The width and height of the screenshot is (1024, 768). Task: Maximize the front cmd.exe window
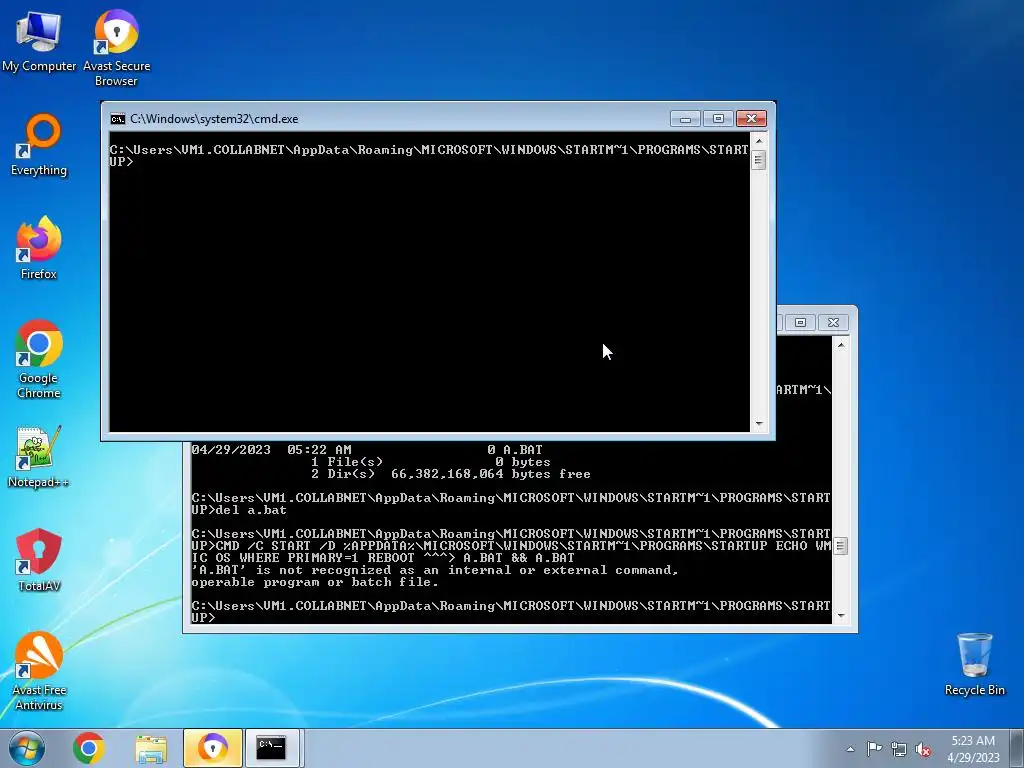[718, 119]
